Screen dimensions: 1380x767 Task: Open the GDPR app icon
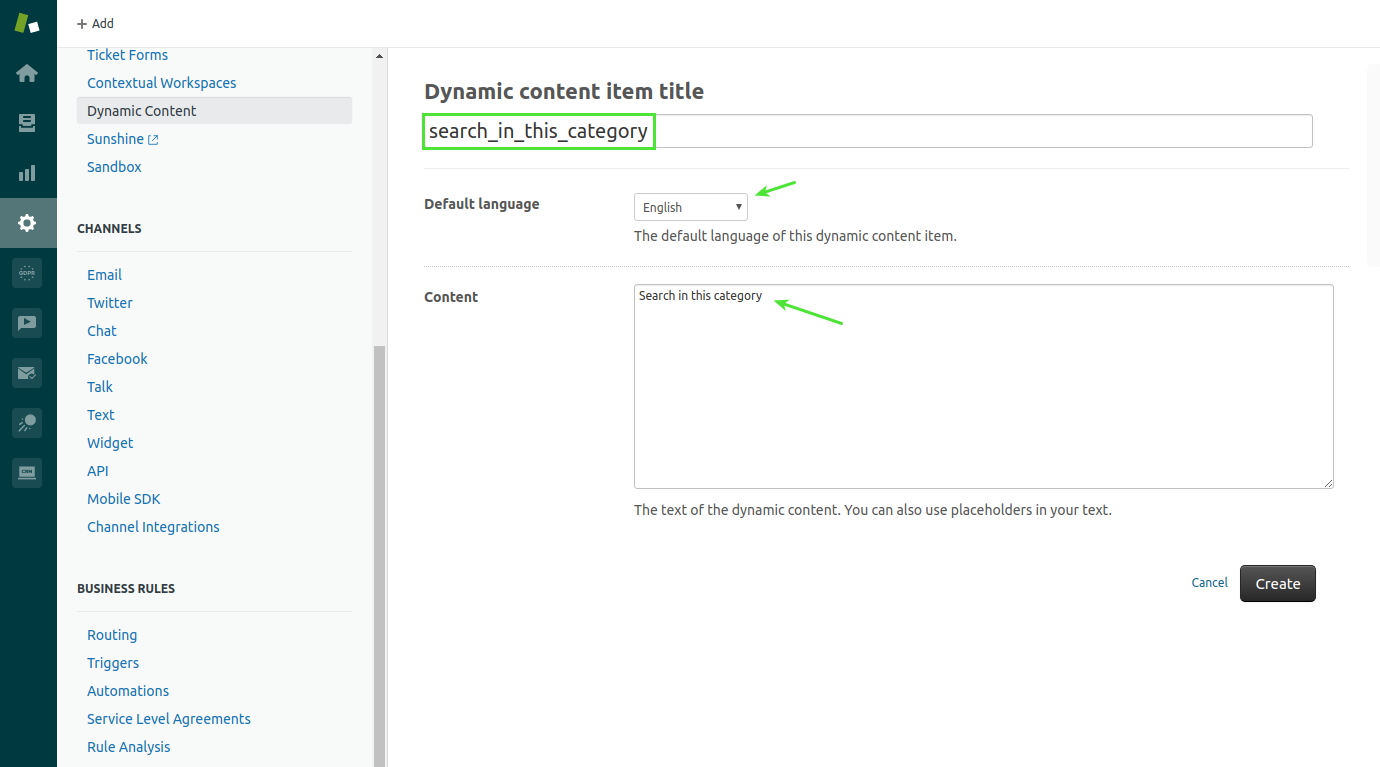point(27,273)
